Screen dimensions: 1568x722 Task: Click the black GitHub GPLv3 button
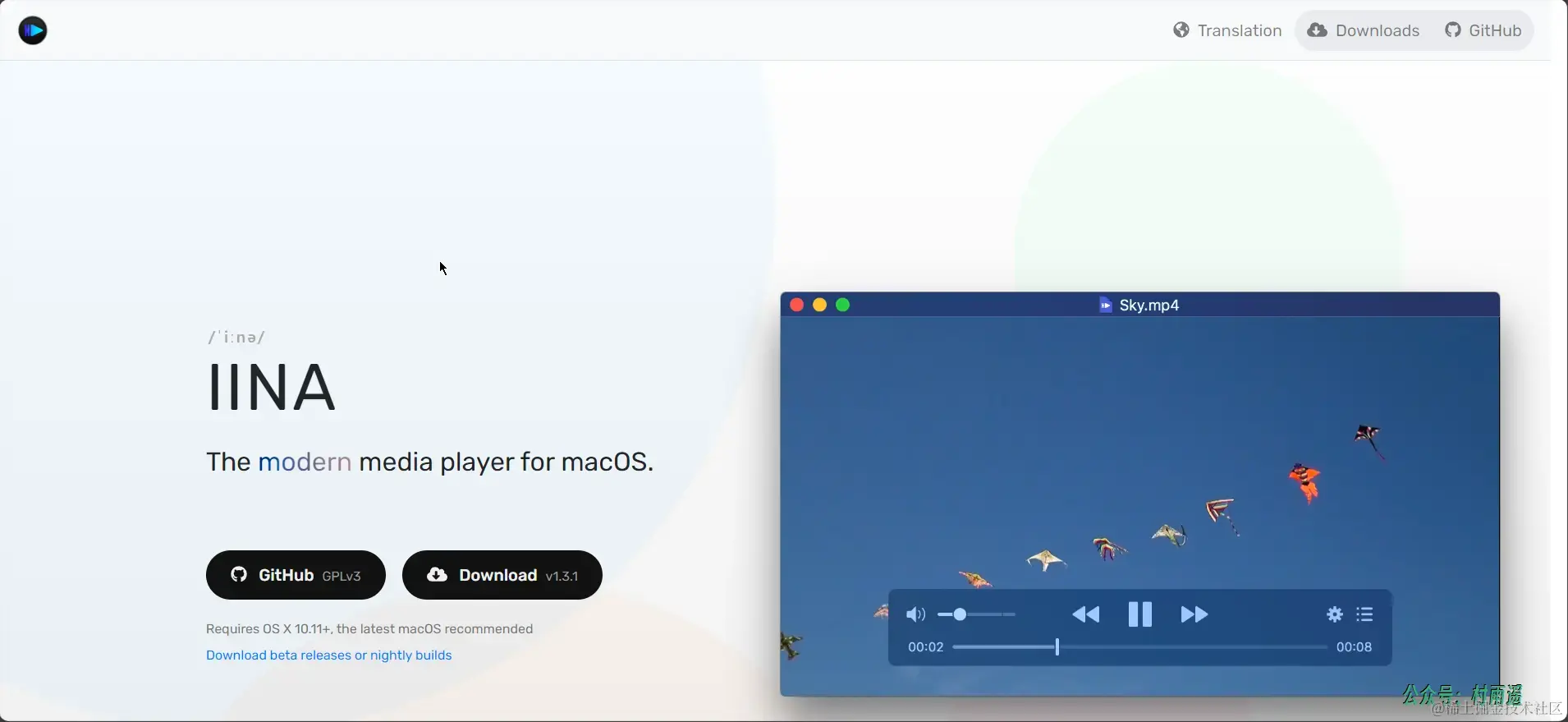296,575
